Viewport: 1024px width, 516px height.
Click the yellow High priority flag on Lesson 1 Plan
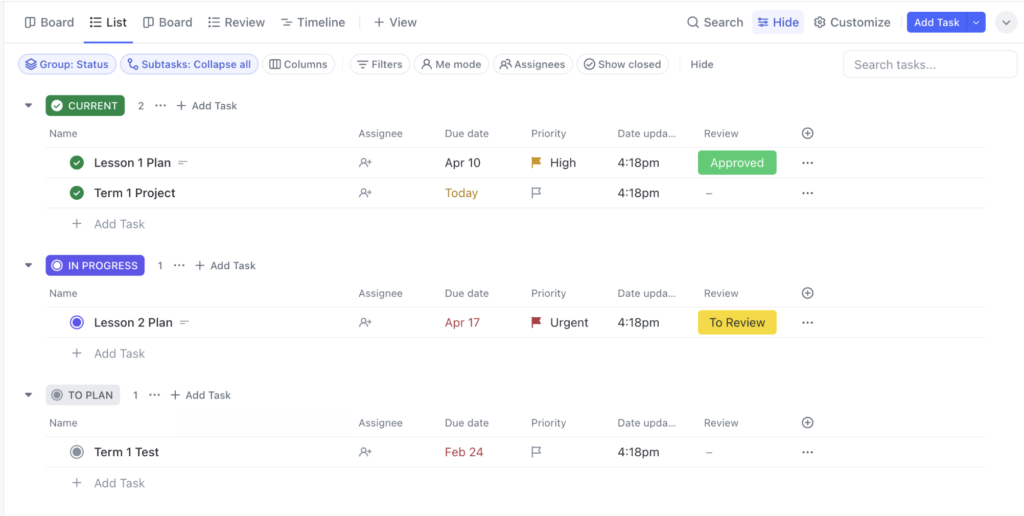click(536, 163)
